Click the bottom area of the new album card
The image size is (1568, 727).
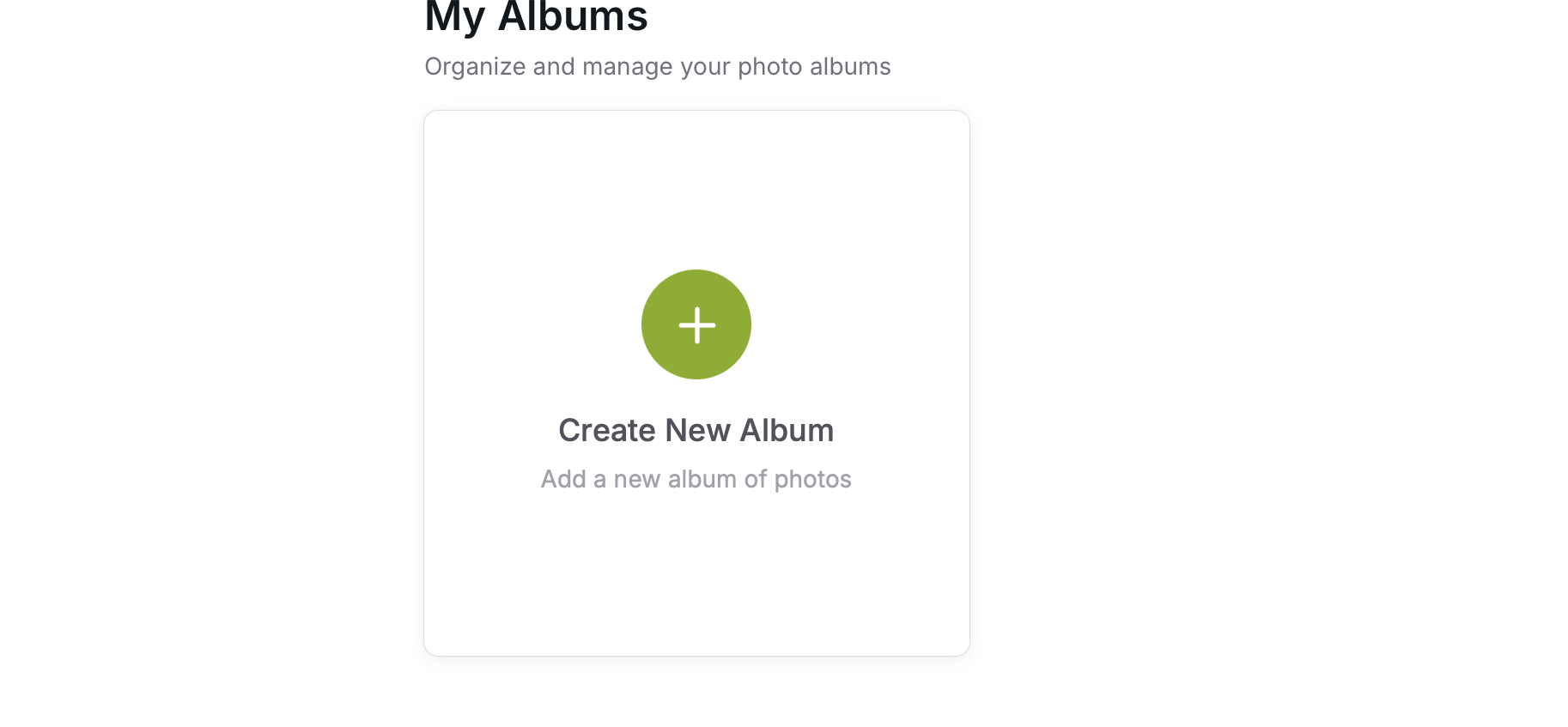click(696, 601)
